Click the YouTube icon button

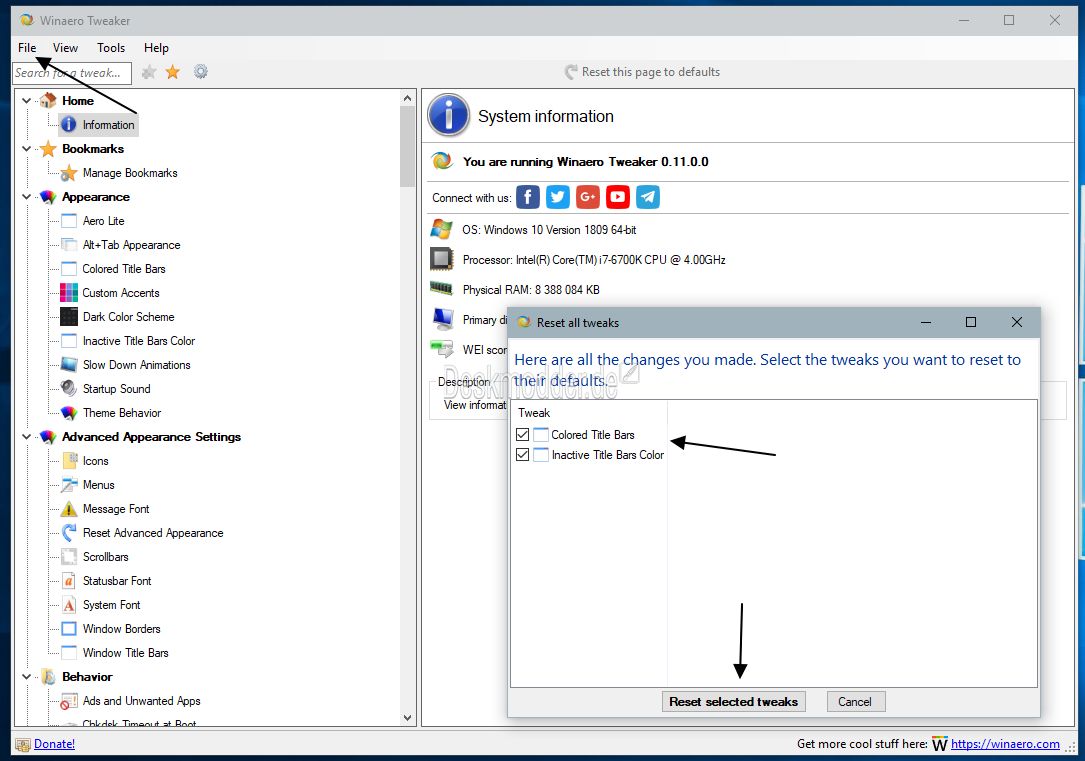point(618,197)
